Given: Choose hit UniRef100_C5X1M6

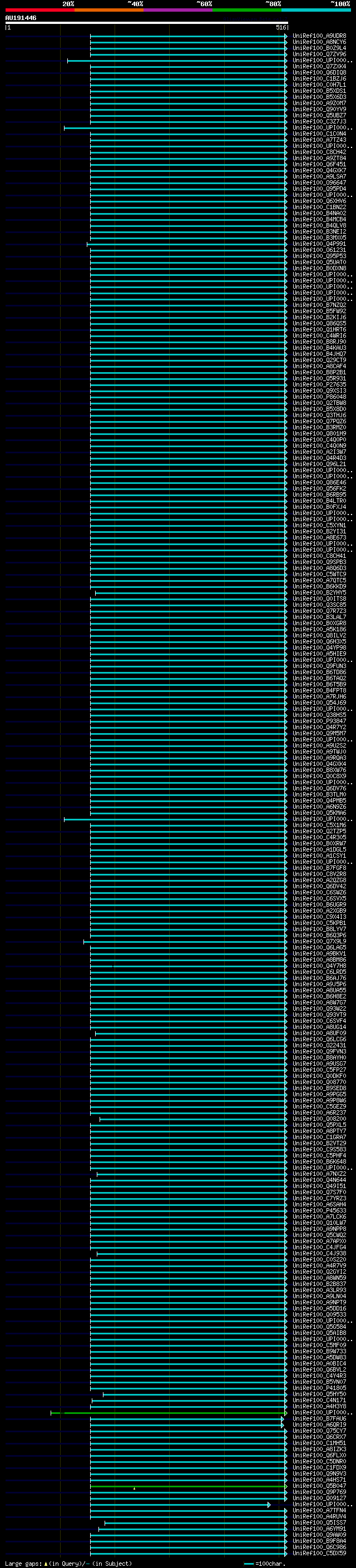Looking at the screenshot, I should (319, 825).
